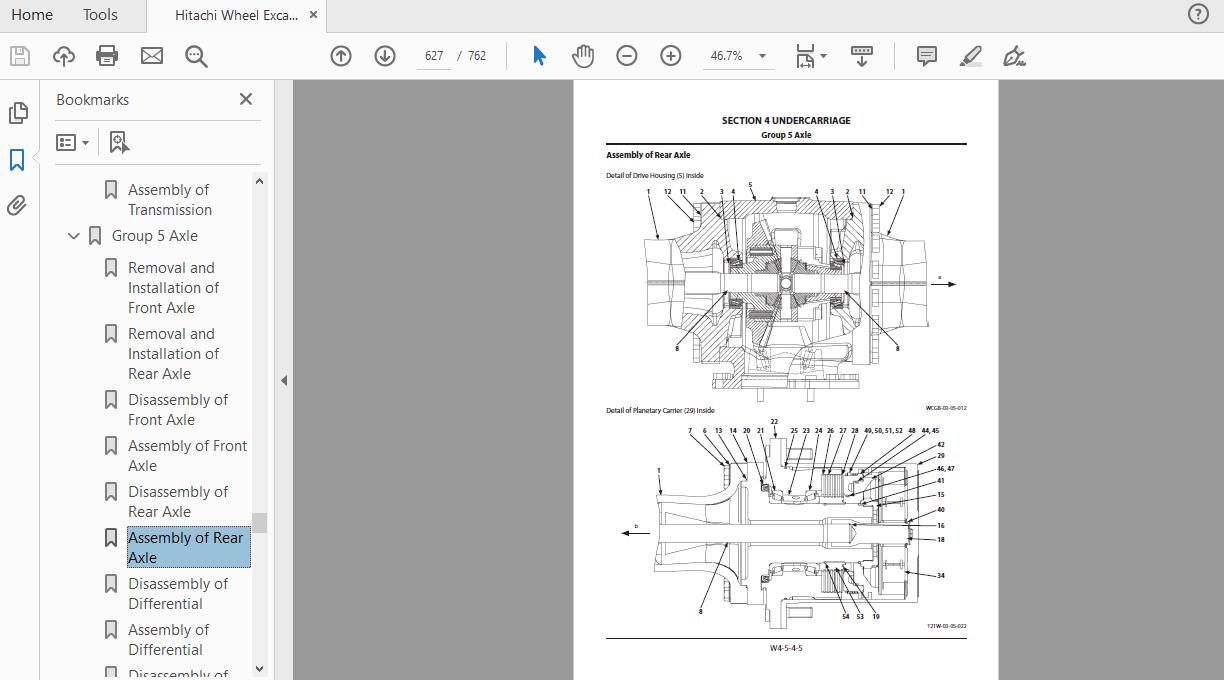Print the document

107,56
